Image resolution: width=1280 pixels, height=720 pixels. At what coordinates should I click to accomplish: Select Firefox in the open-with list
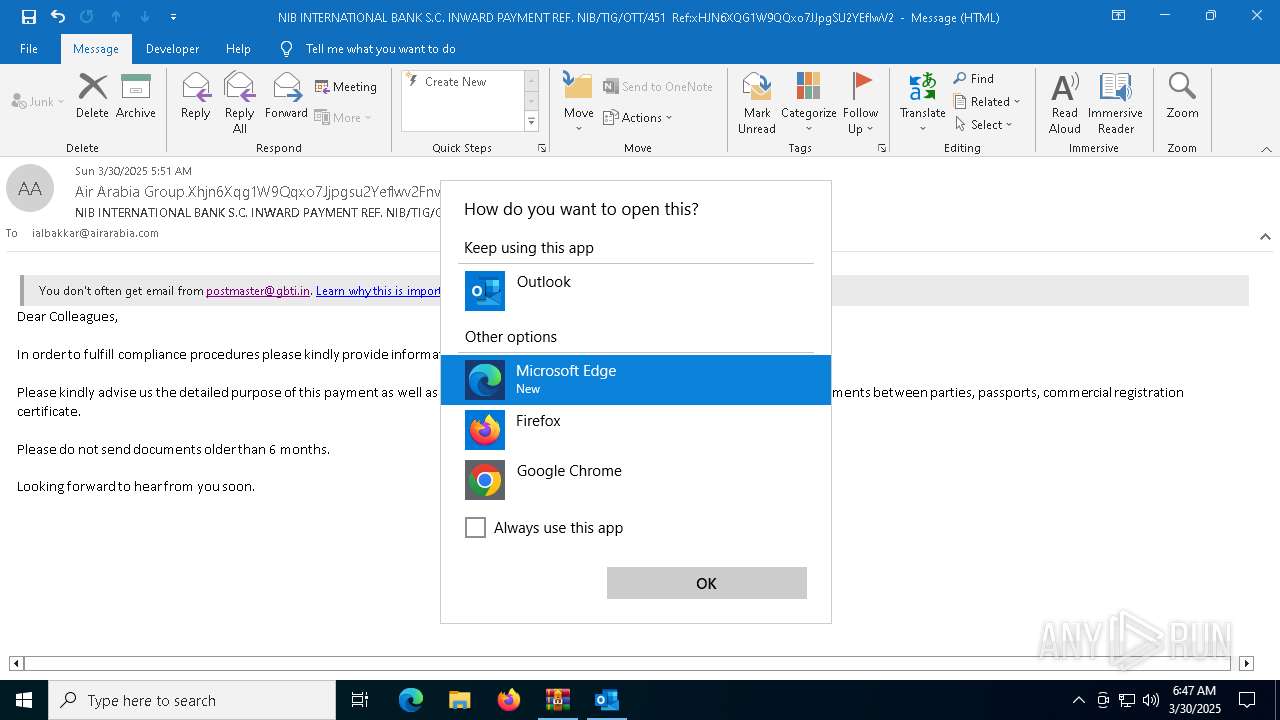(x=636, y=430)
